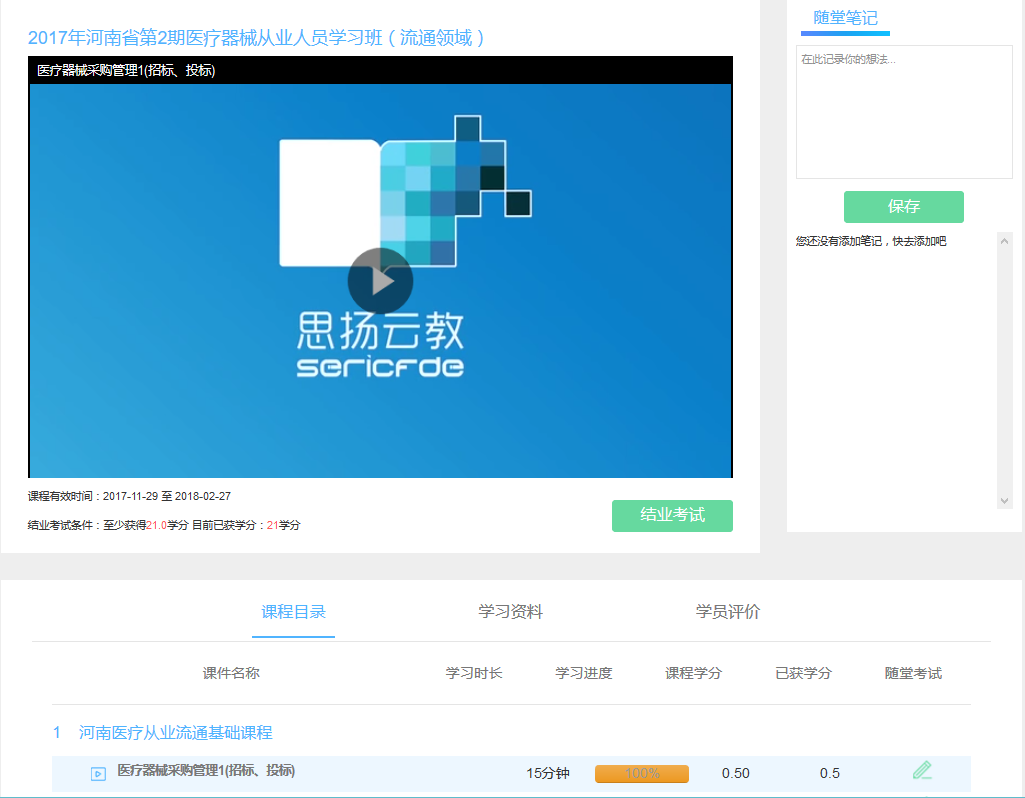The width and height of the screenshot is (1025, 798).
Task: Click the 随堂考试 column header
Action: tap(913, 673)
